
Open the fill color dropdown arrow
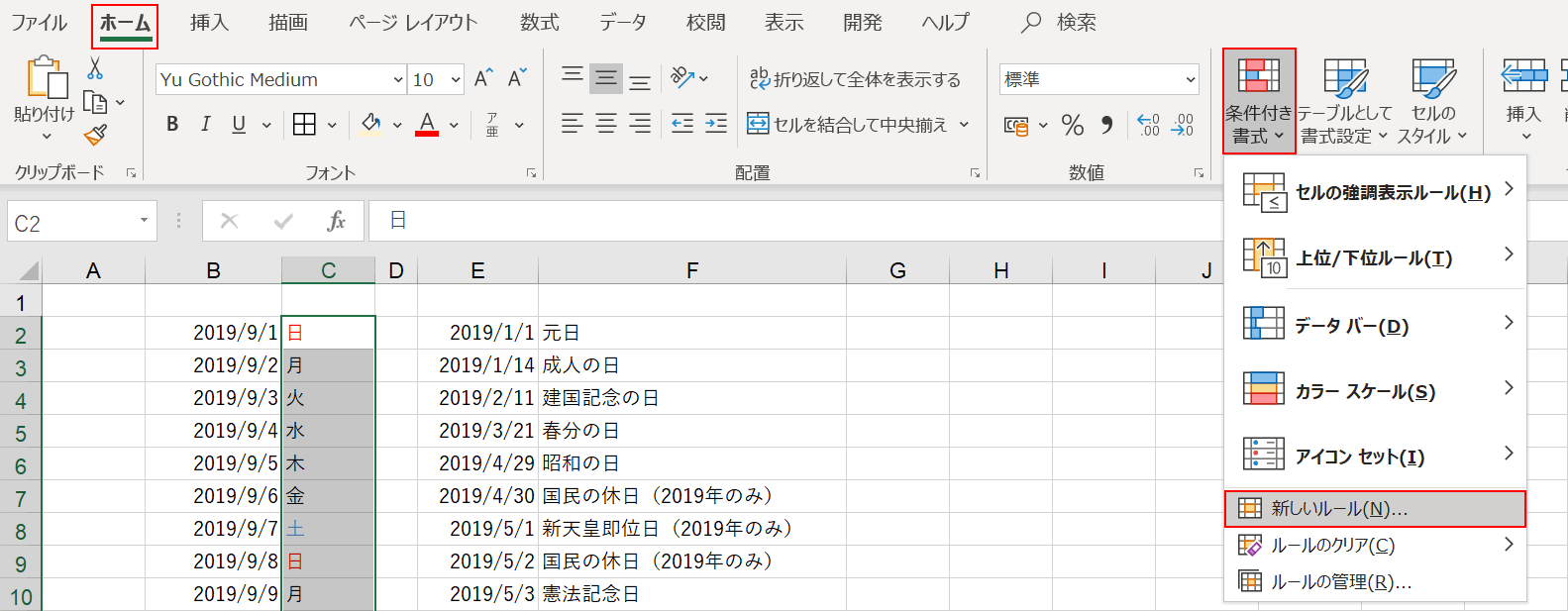[397, 125]
